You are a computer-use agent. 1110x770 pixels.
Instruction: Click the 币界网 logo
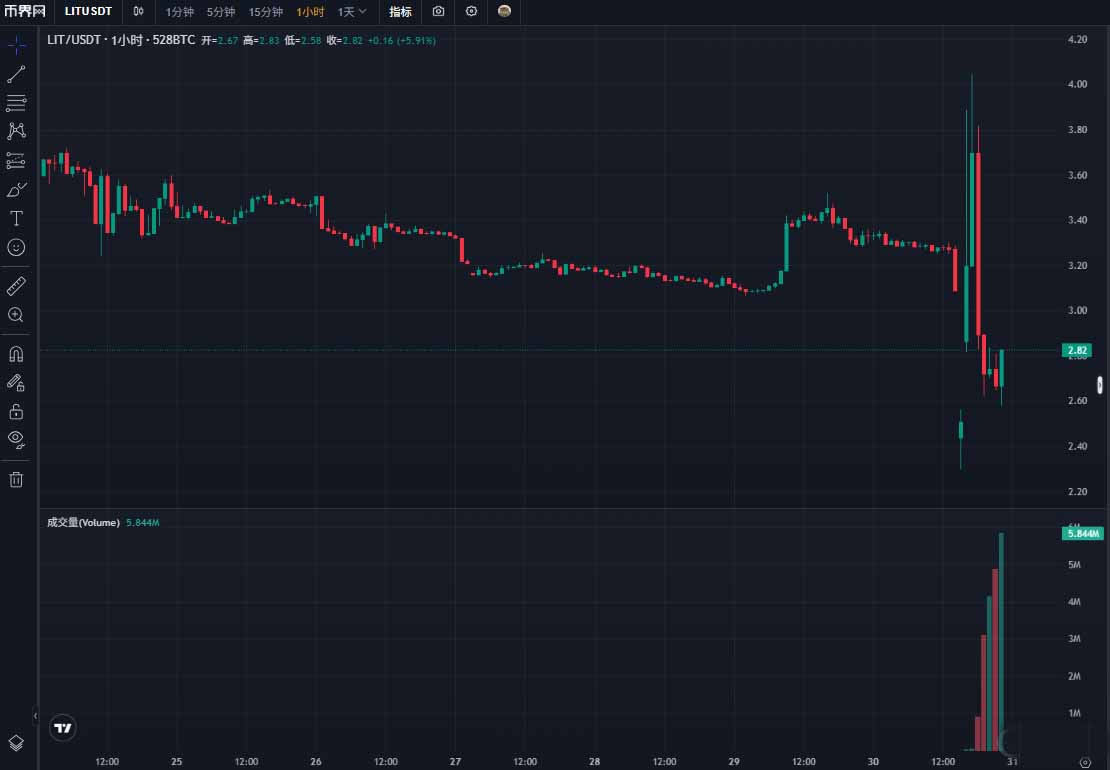24,12
